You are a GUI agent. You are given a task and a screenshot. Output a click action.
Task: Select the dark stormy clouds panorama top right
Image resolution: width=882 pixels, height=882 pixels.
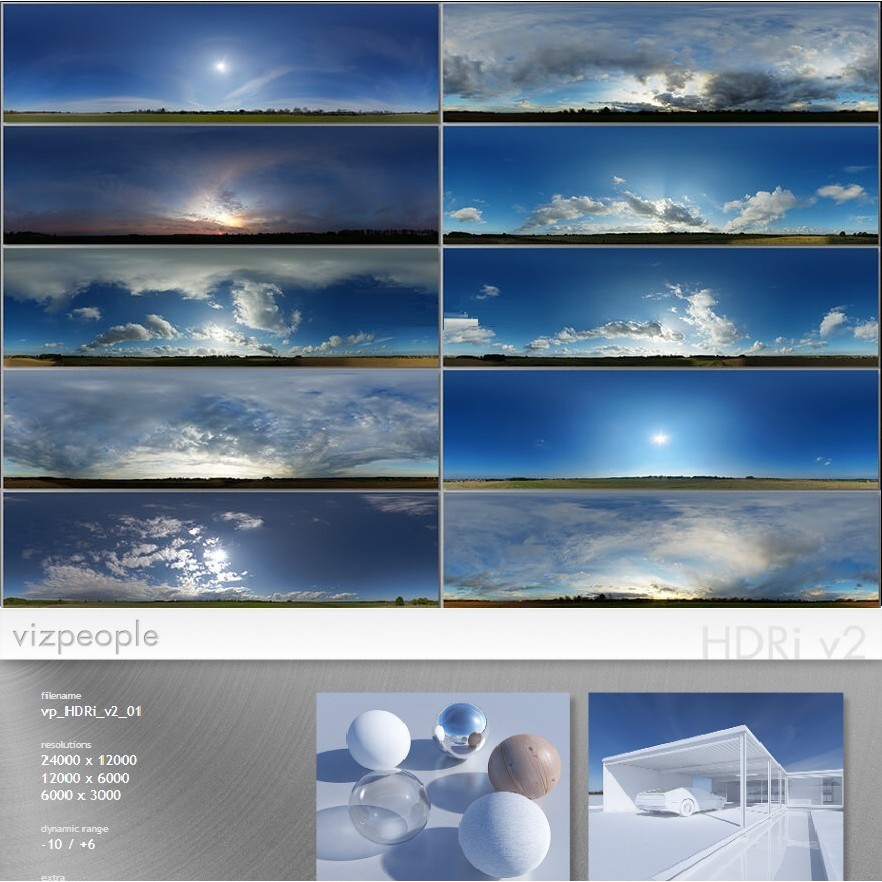(660, 65)
